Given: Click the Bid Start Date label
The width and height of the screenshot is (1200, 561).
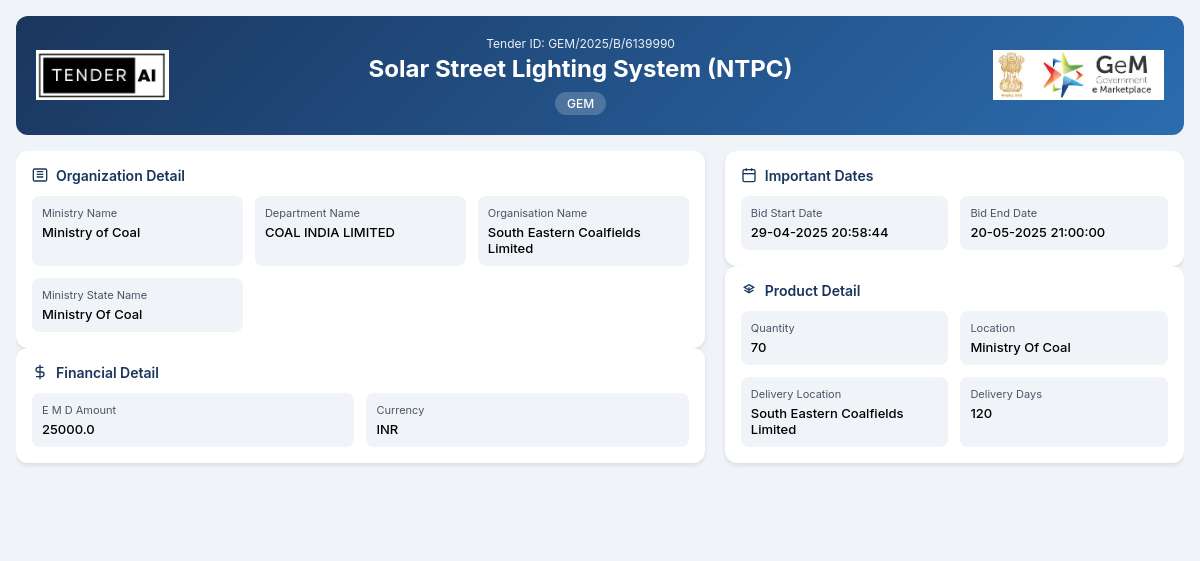Looking at the screenshot, I should coord(787,213).
